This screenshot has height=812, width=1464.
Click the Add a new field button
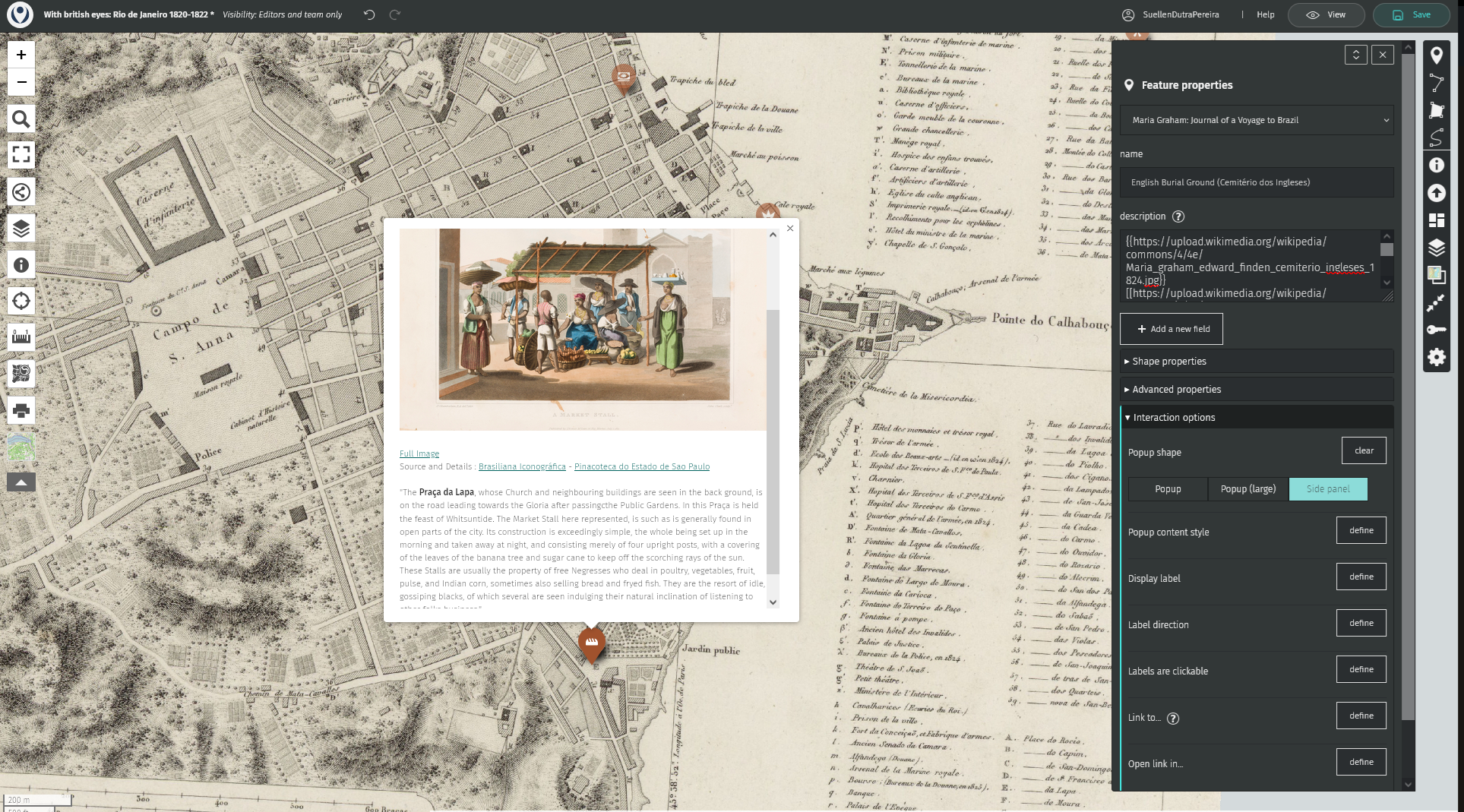(1171, 329)
